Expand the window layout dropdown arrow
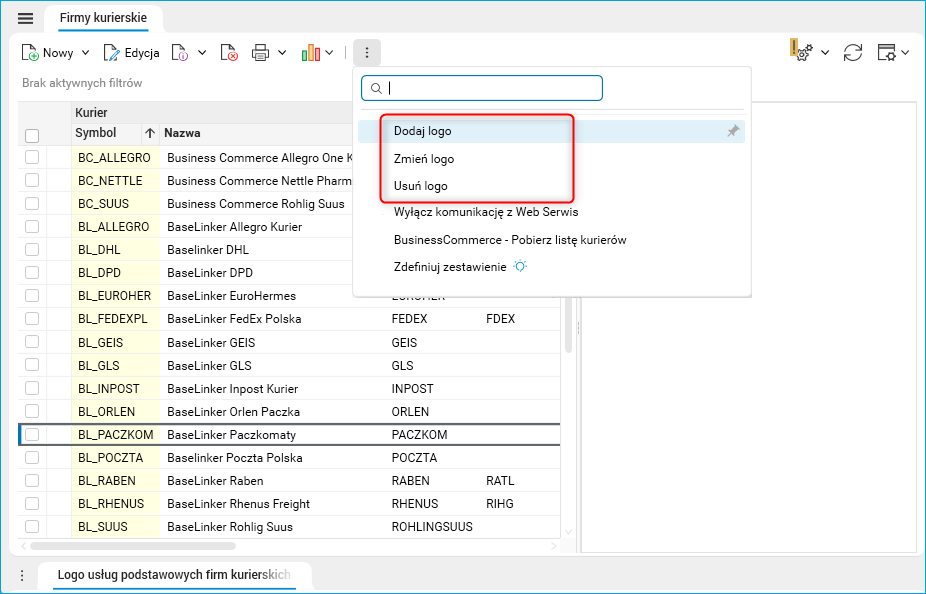This screenshot has width=926, height=594. coord(905,53)
